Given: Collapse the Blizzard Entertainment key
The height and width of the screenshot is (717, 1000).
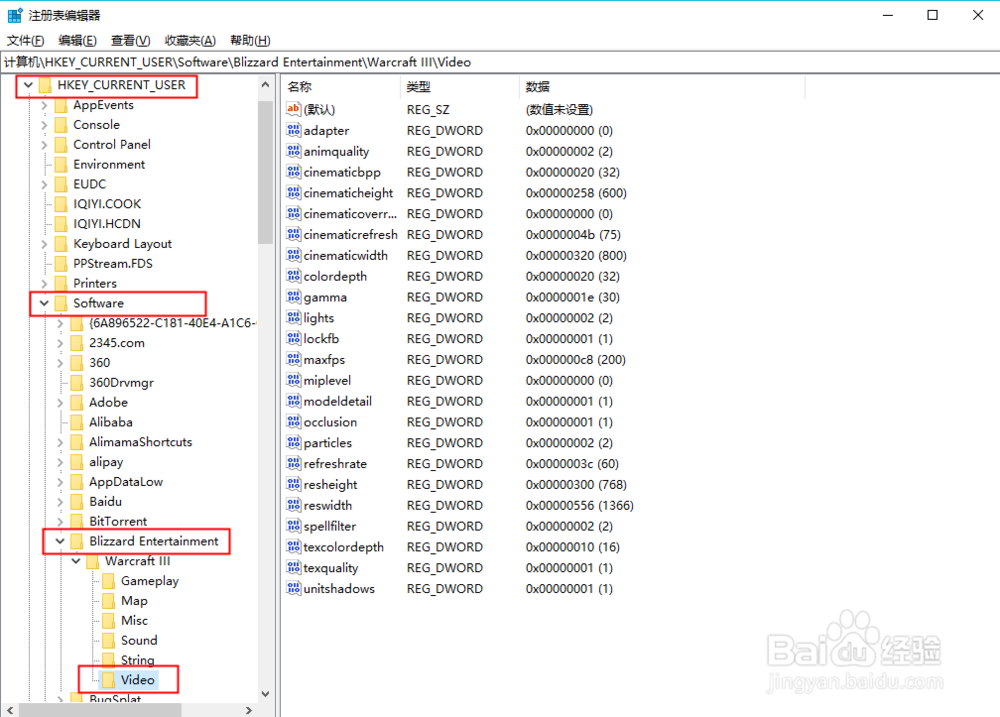Looking at the screenshot, I should pyautogui.click(x=60, y=541).
